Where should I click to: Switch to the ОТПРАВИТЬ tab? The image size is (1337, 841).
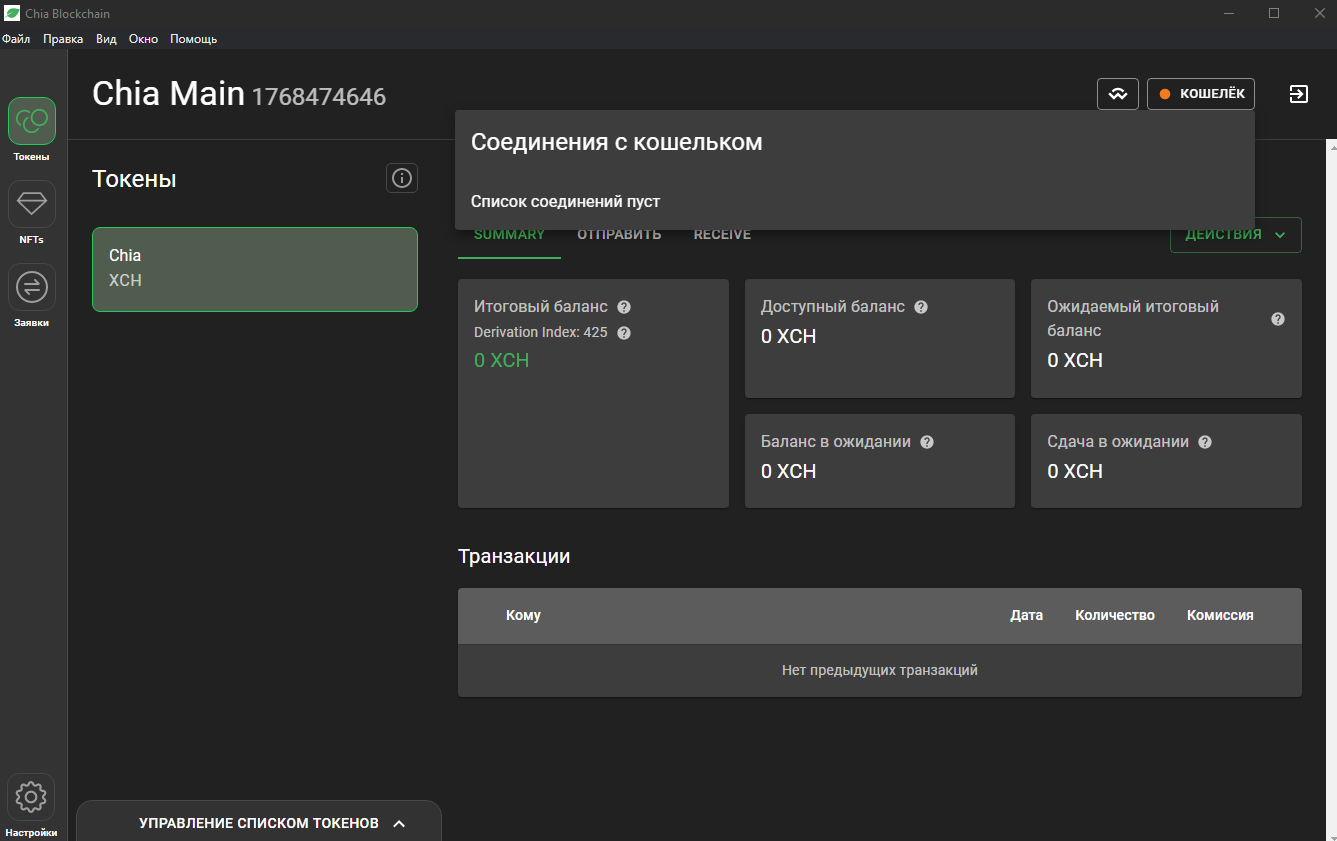tap(619, 235)
